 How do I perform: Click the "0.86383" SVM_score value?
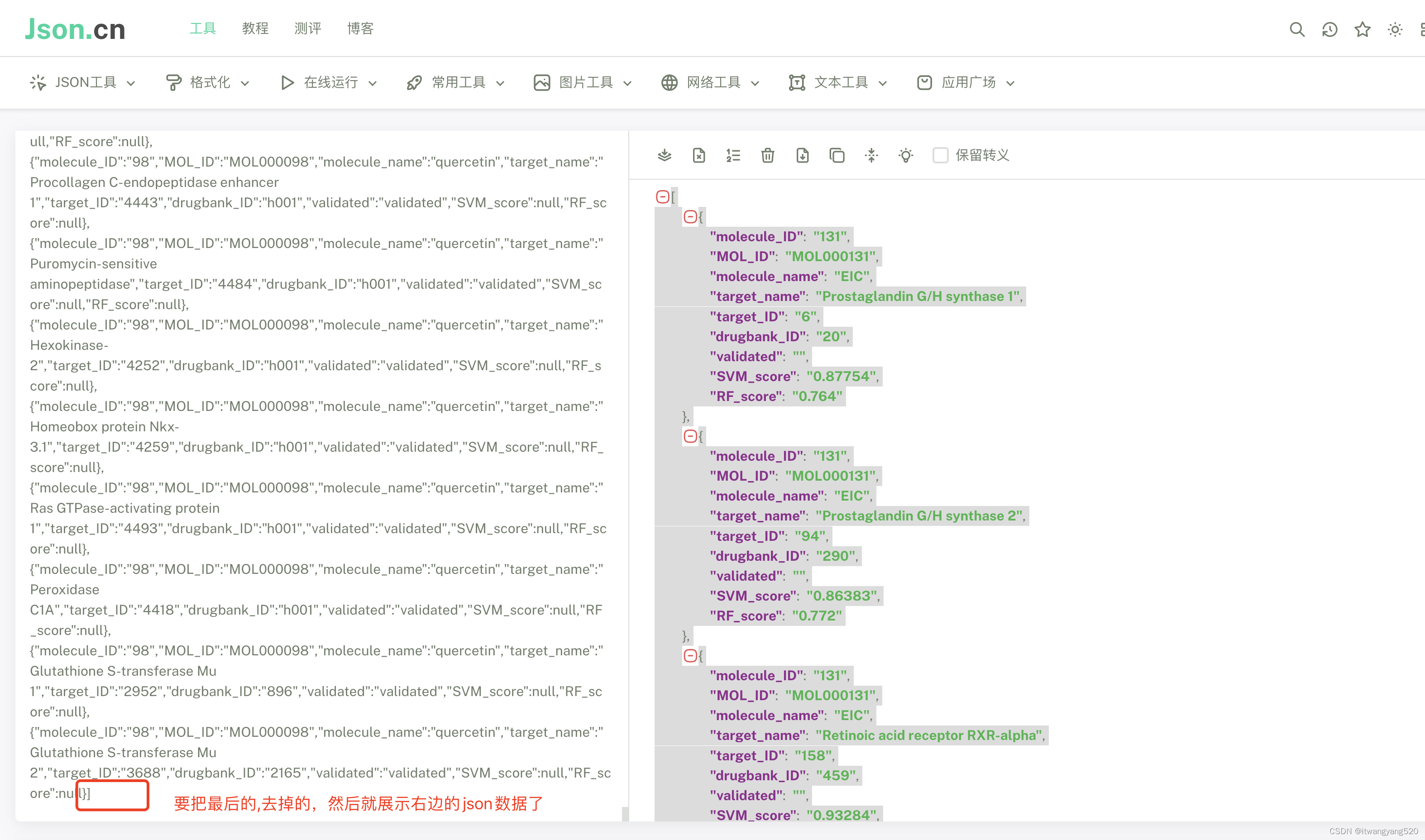tap(842, 596)
